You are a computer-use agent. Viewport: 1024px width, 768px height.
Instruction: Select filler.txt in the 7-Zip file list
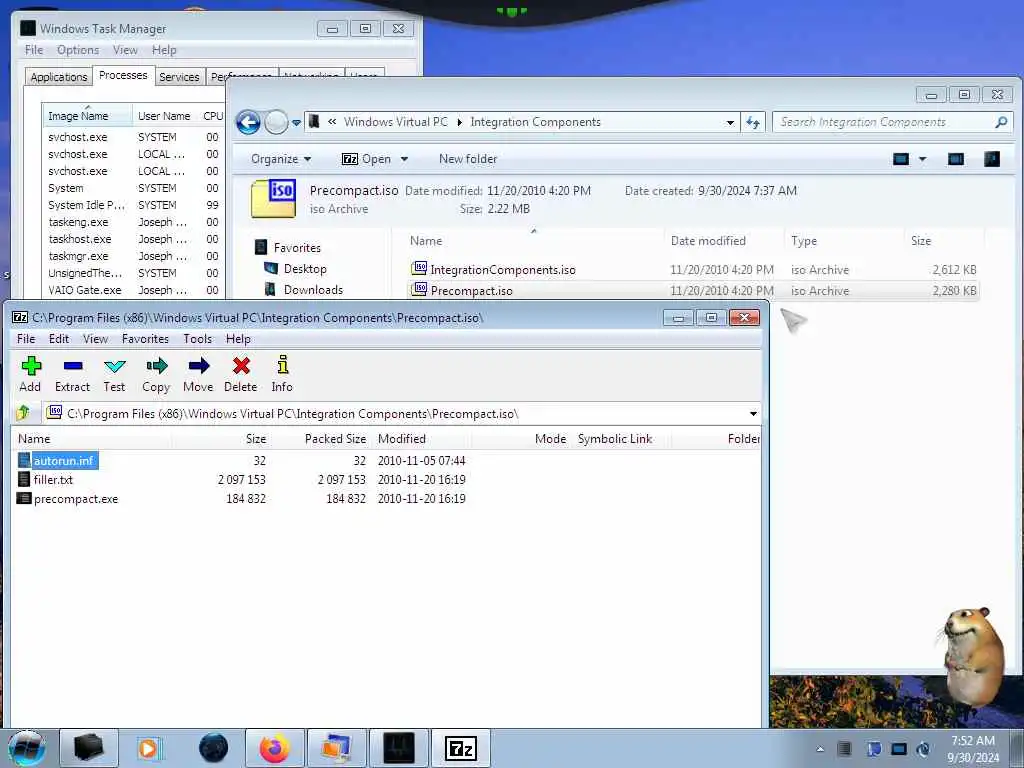click(x=53, y=479)
